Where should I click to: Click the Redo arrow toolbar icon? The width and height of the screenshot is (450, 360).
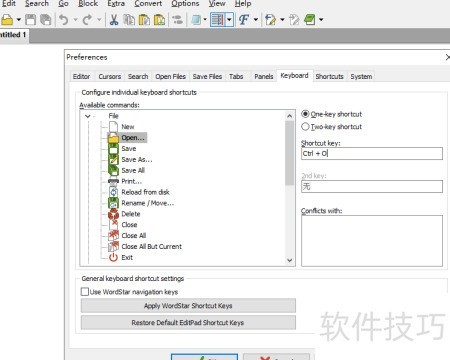87,20
